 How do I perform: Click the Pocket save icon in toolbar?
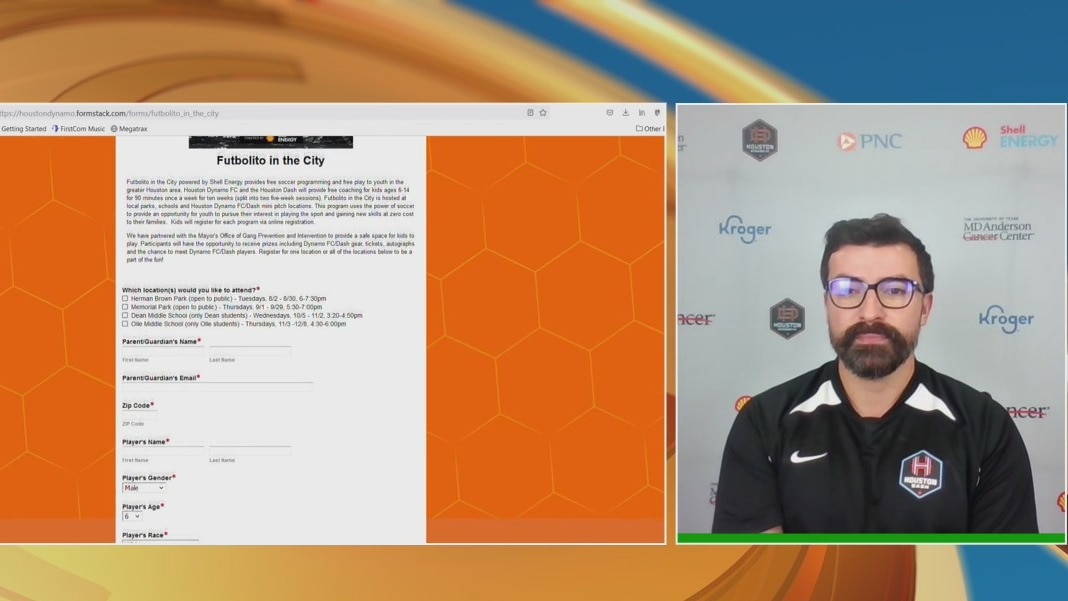(x=610, y=113)
